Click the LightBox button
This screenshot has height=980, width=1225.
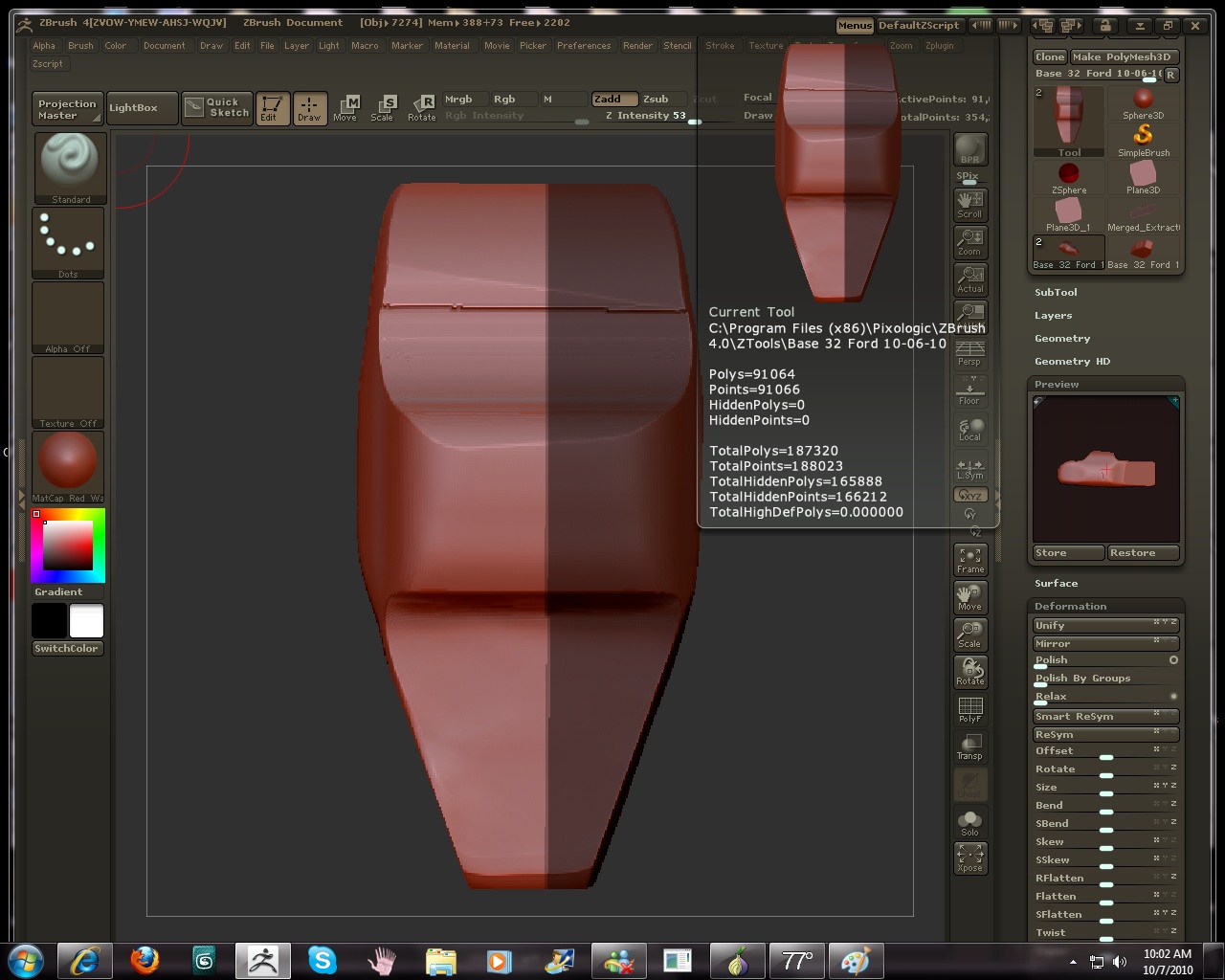coord(134,108)
